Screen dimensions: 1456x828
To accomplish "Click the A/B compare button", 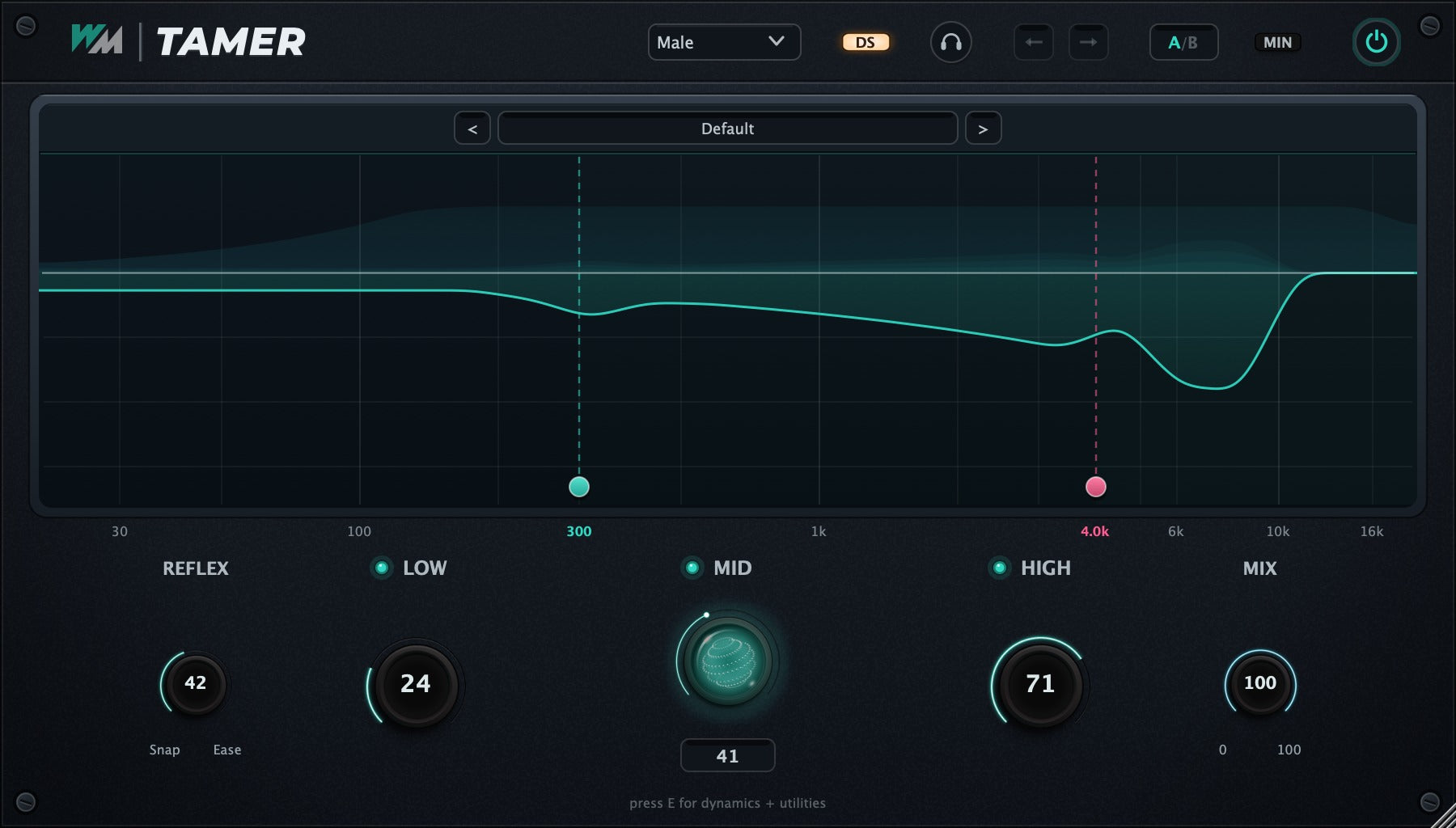I will [x=1183, y=42].
